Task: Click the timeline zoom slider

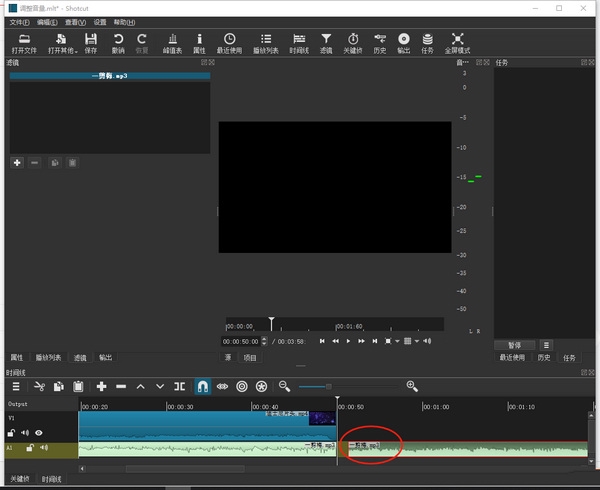Action: [x=328, y=386]
